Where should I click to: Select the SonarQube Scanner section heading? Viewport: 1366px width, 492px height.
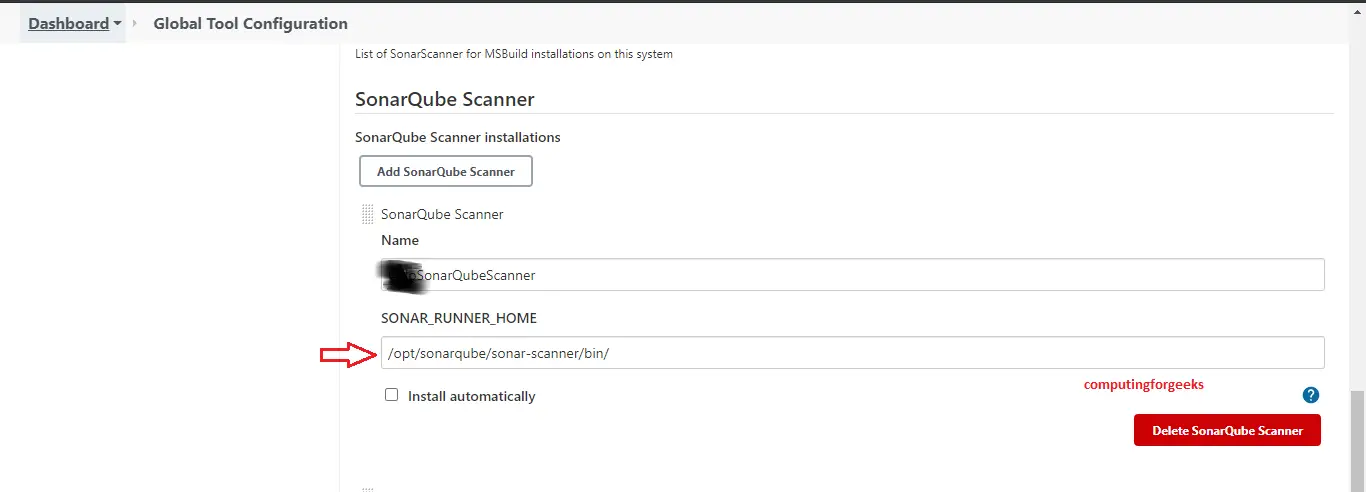pos(445,99)
